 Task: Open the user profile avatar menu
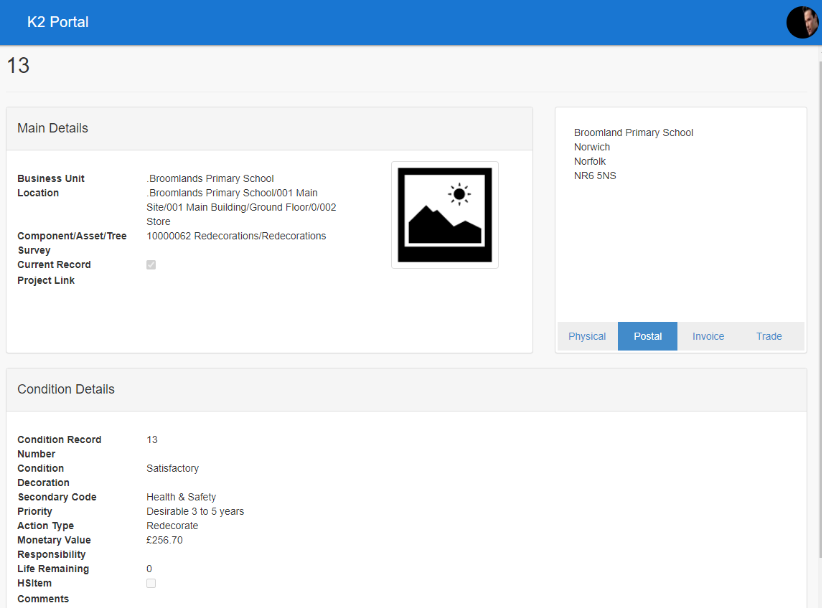(x=802, y=22)
